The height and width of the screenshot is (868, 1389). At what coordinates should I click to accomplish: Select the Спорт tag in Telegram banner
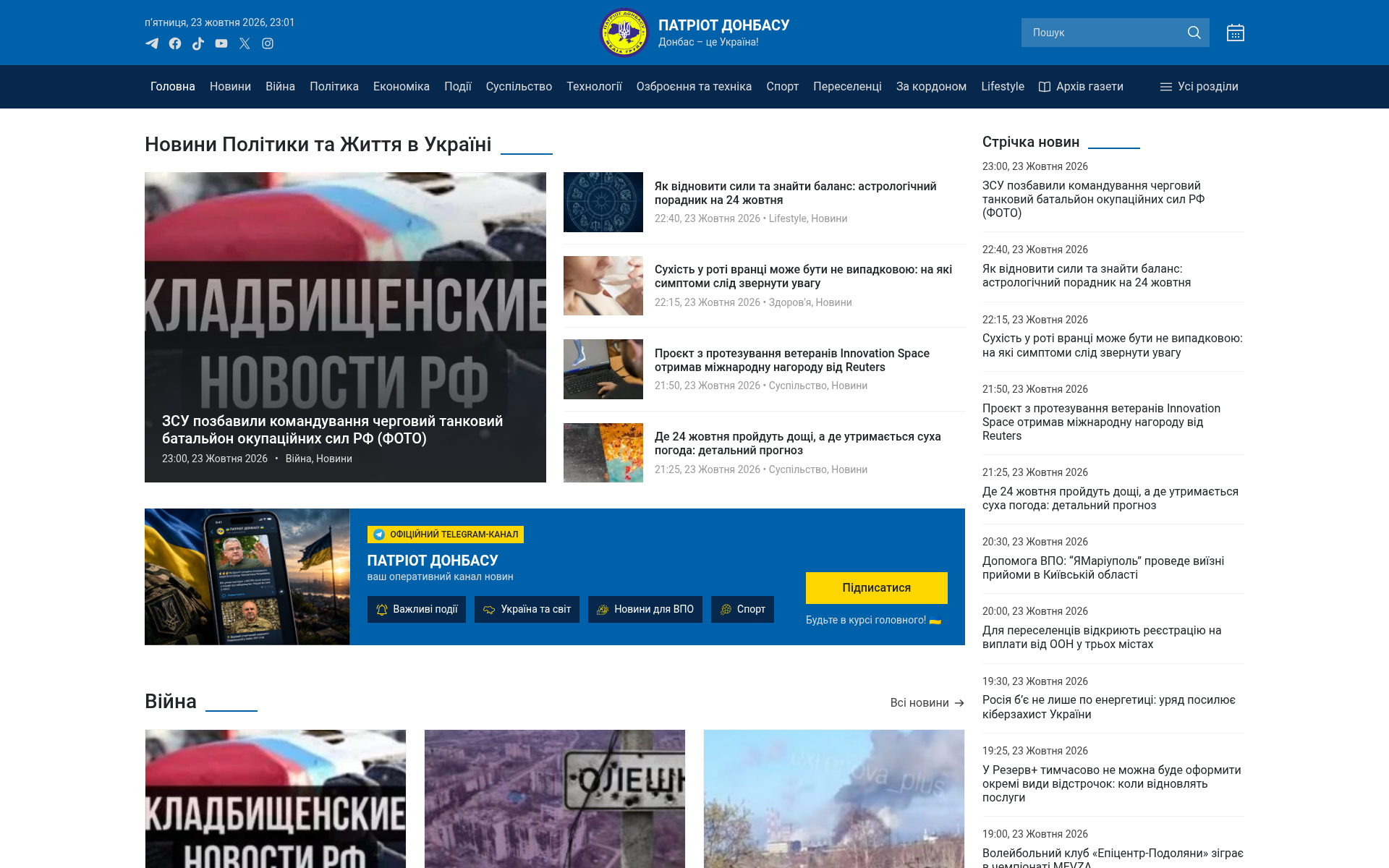(x=742, y=609)
